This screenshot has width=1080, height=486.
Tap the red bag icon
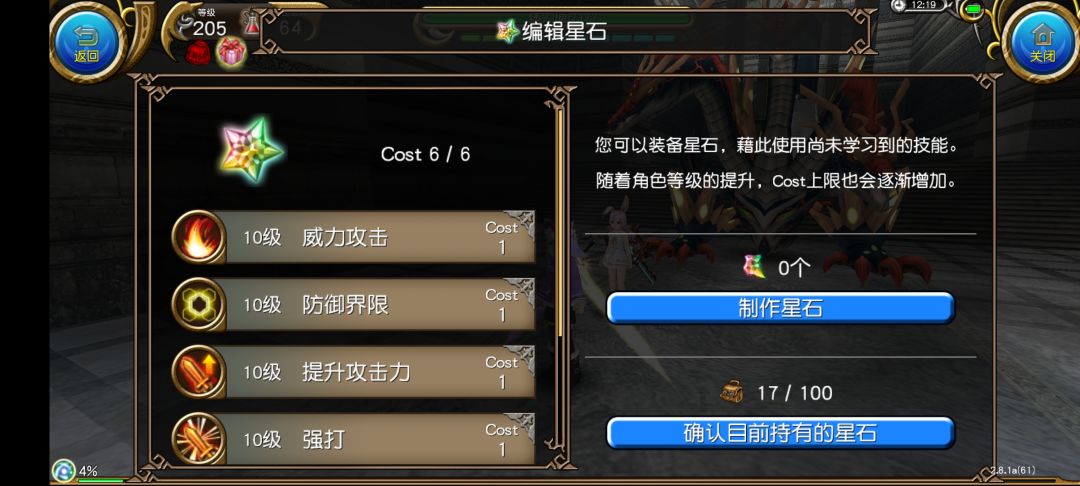pos(199,53)
